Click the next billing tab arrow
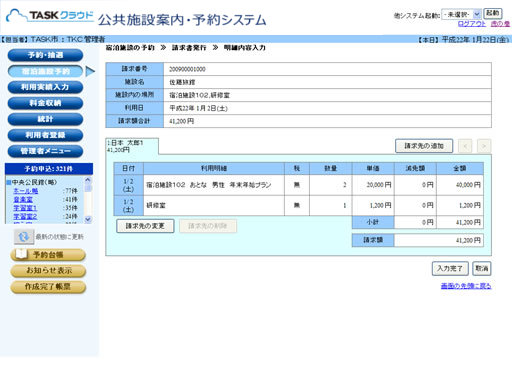The width and height of the screenshot is (512, 384). tap(484, 146)
